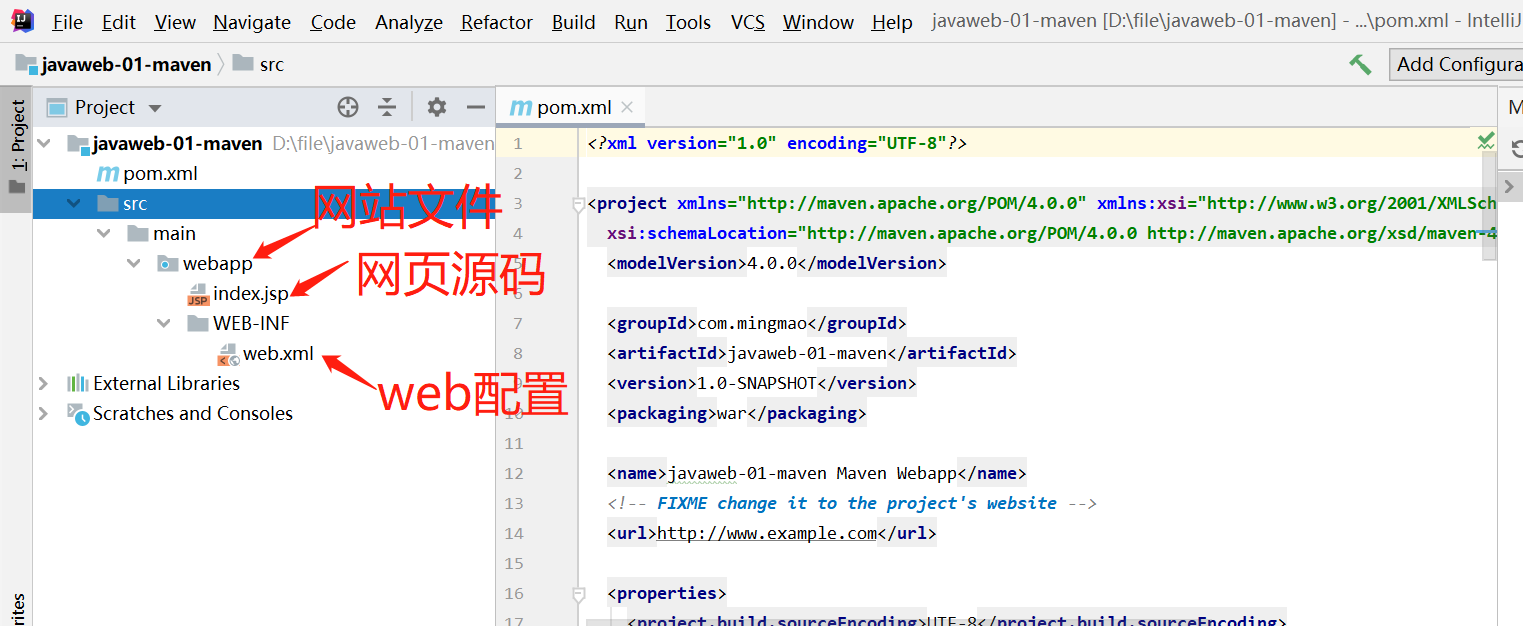Open the Refactor menu
The image size is (1523, 626).
[497, 22]
